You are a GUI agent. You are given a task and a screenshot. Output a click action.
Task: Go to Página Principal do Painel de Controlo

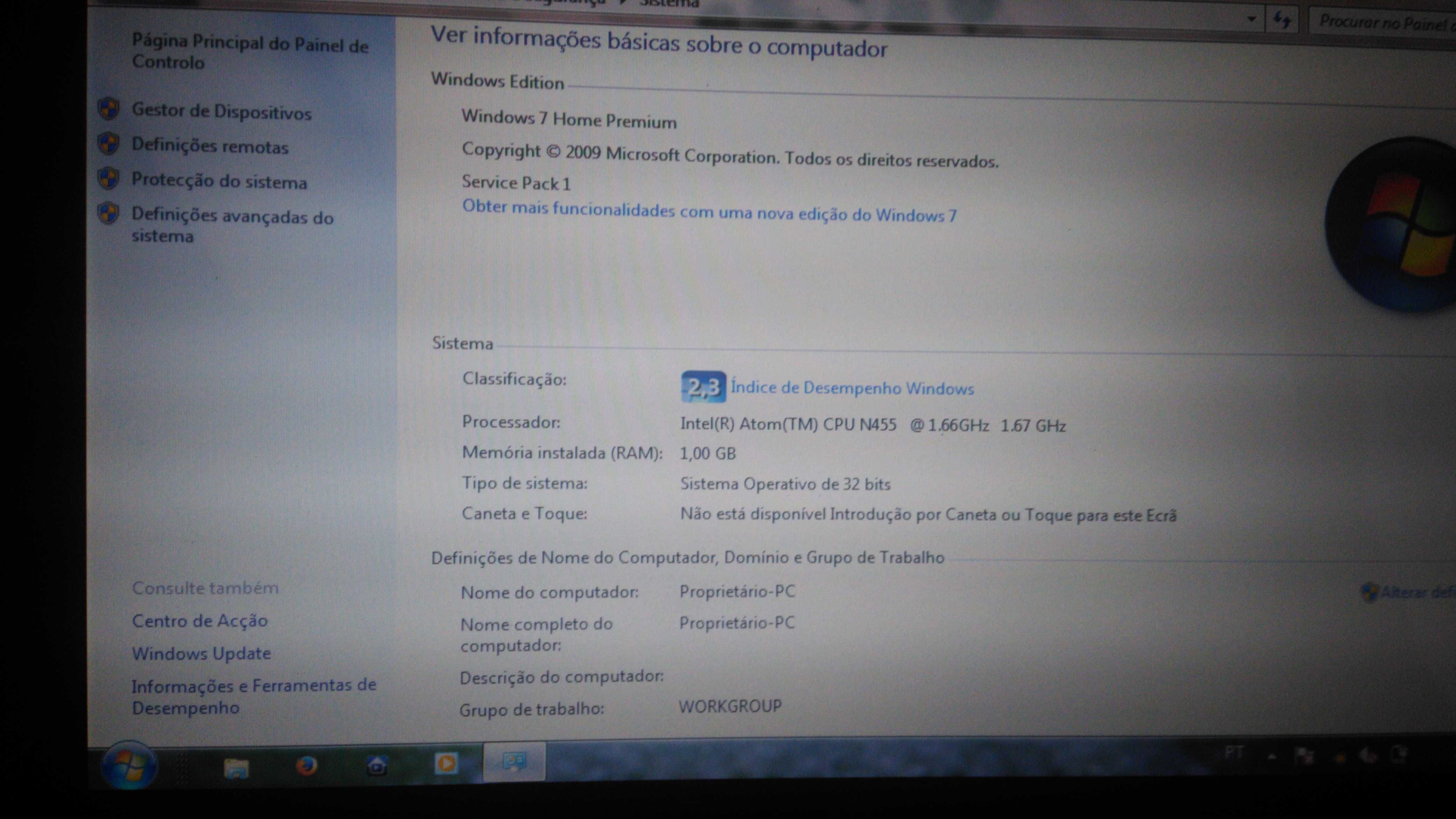point(250,52)
